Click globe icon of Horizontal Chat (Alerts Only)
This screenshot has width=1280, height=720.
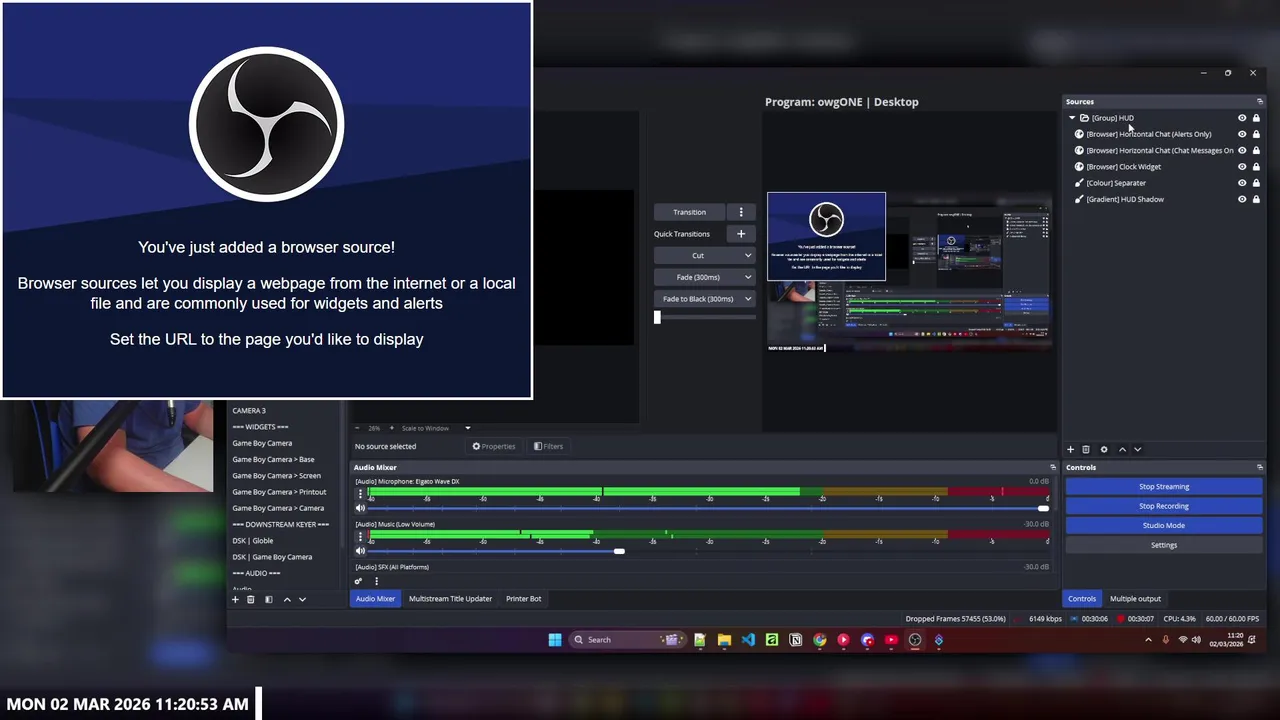pos(1079,134)
